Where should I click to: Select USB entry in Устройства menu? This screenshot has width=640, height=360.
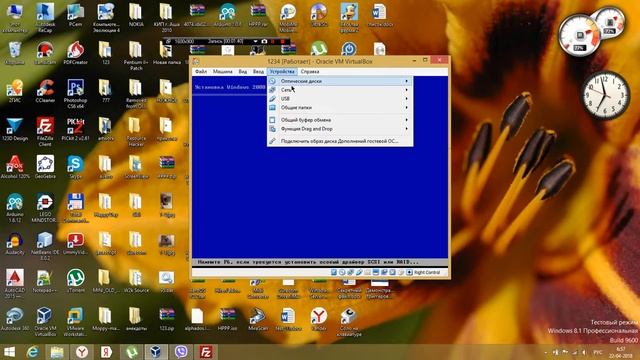tap(340, 99)
